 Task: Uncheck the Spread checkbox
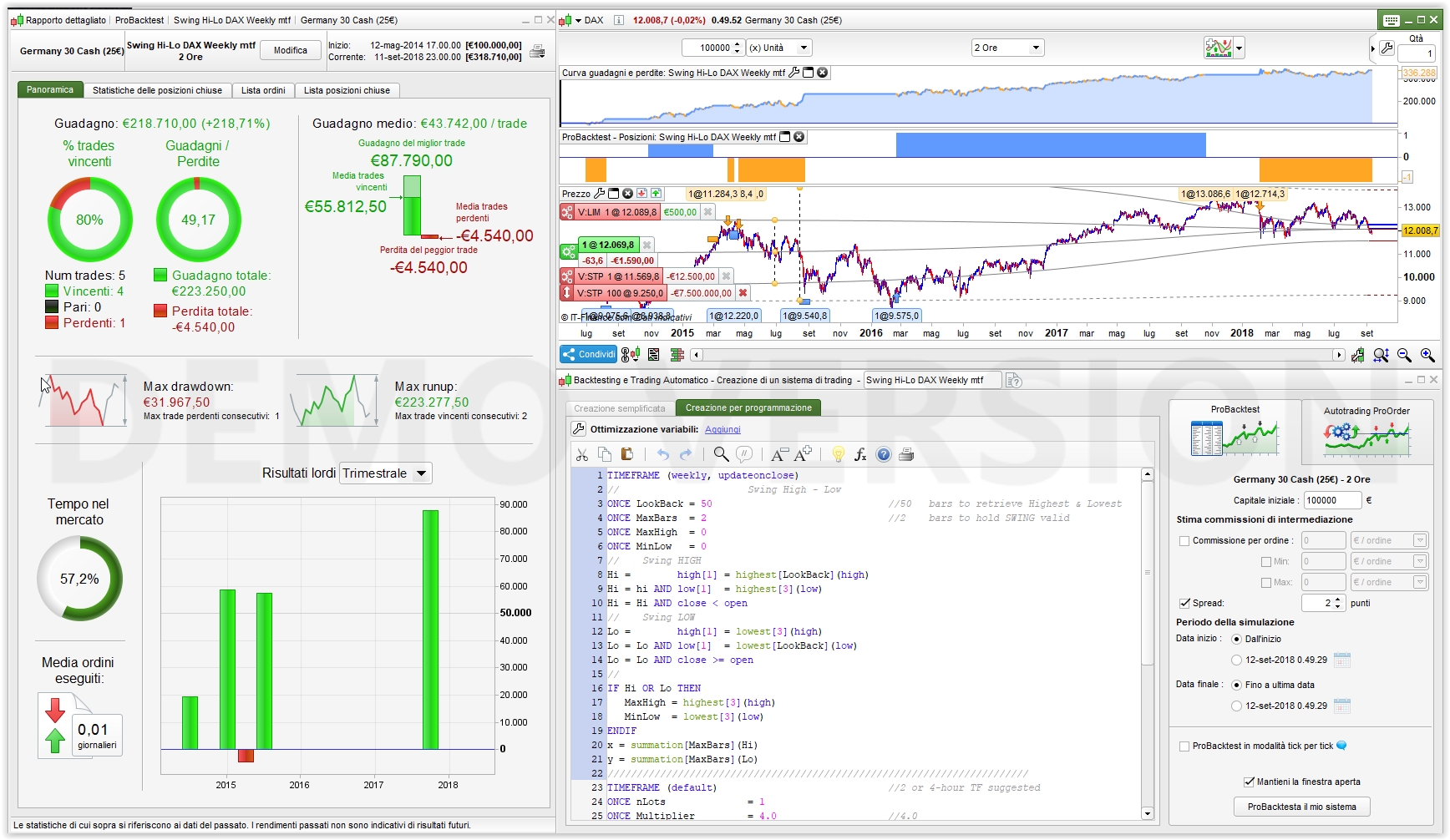1184,603
